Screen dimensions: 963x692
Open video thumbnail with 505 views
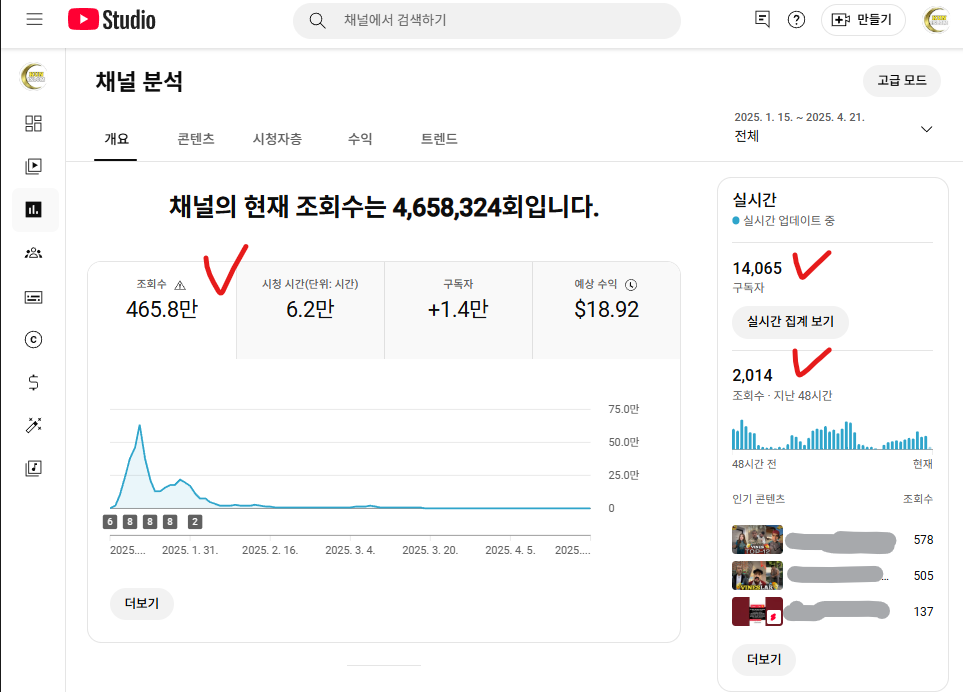757,575
